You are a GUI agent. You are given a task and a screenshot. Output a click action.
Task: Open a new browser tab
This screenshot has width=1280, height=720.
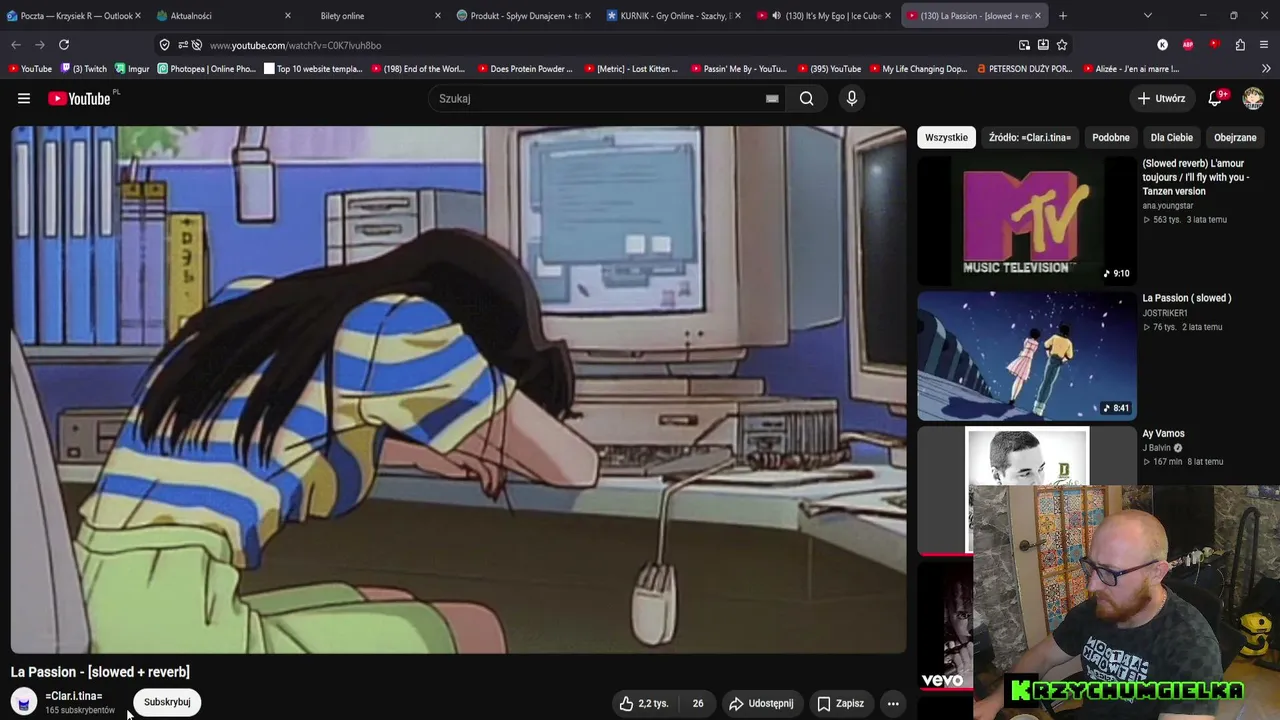click(x=1063, y=16)
